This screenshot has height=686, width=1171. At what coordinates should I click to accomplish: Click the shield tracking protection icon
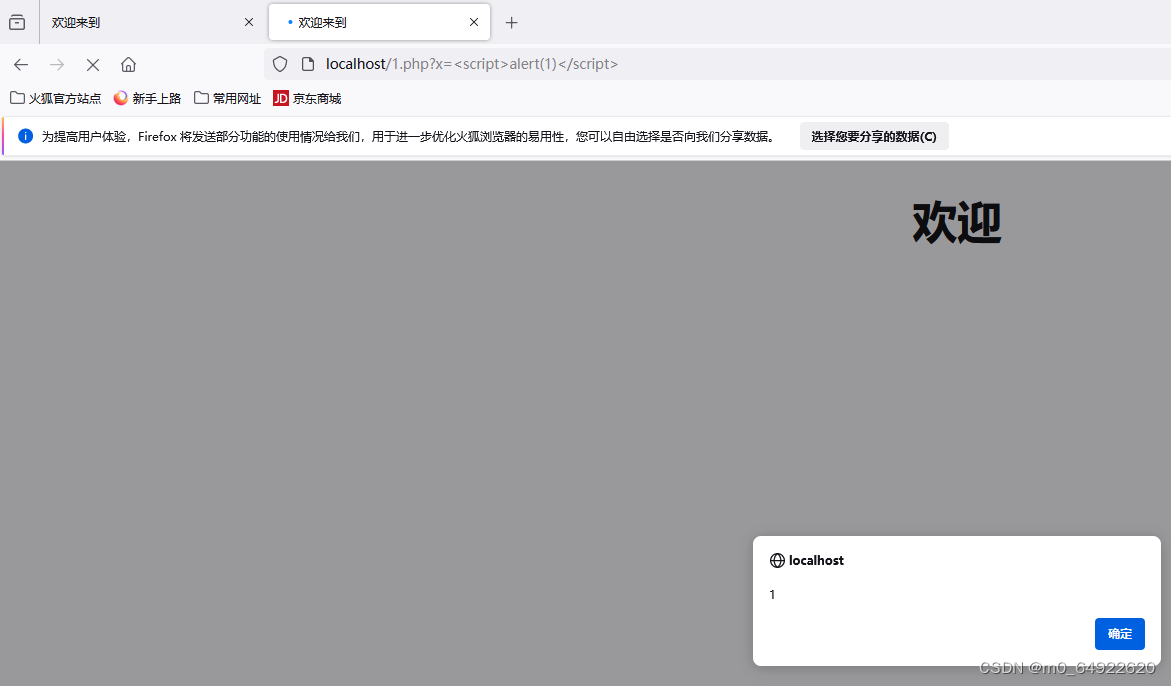tap(280, 64)
